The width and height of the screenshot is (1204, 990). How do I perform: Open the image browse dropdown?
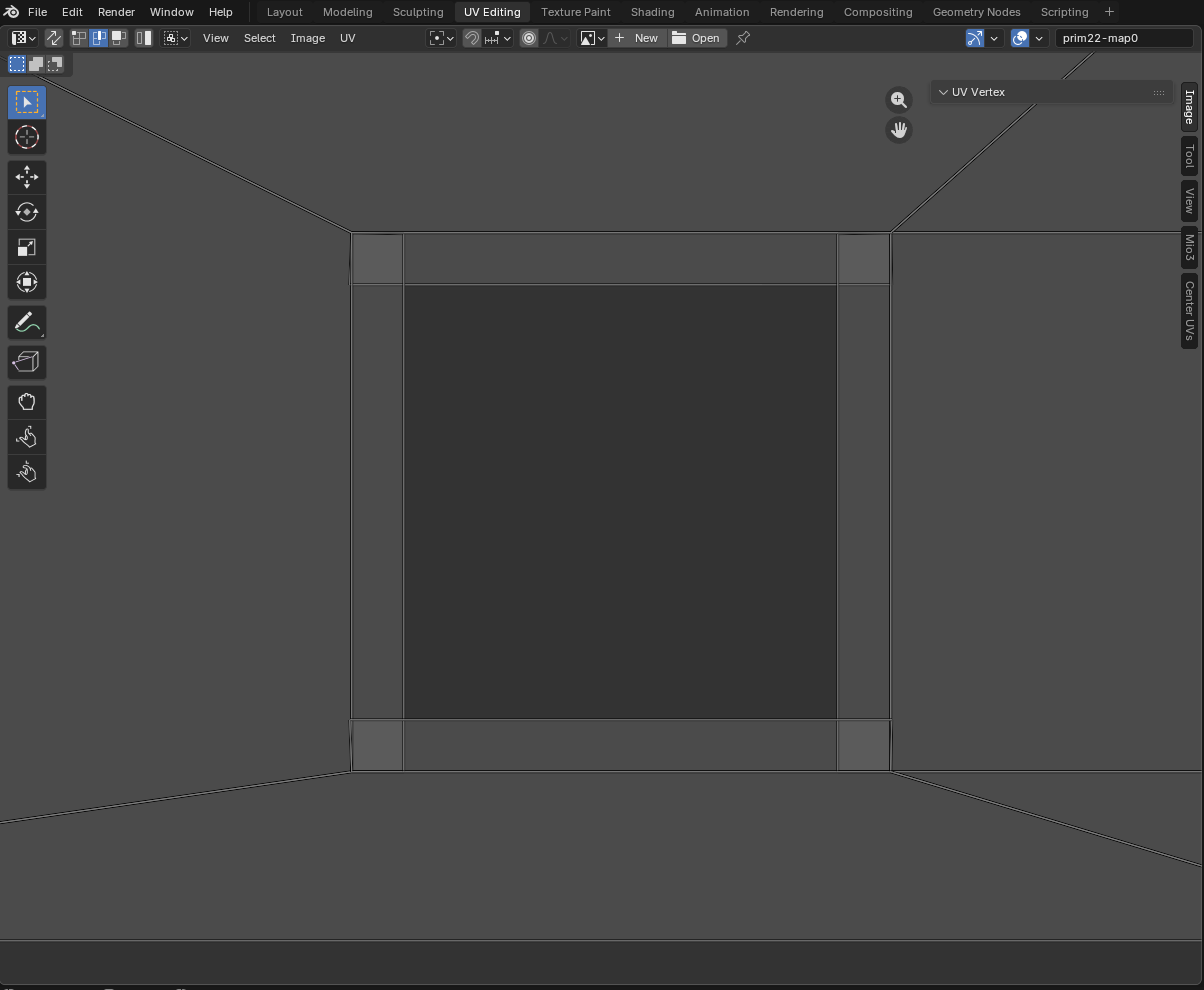click(x=592, y=38)
